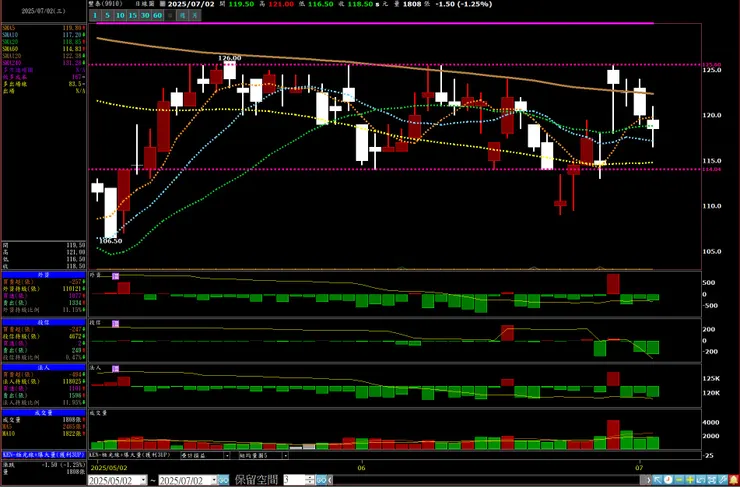The height and width of the screenshot is (487, 740).
Task: Click the small icon before the 2025/07/02 header date
Action: pos(163,4)
